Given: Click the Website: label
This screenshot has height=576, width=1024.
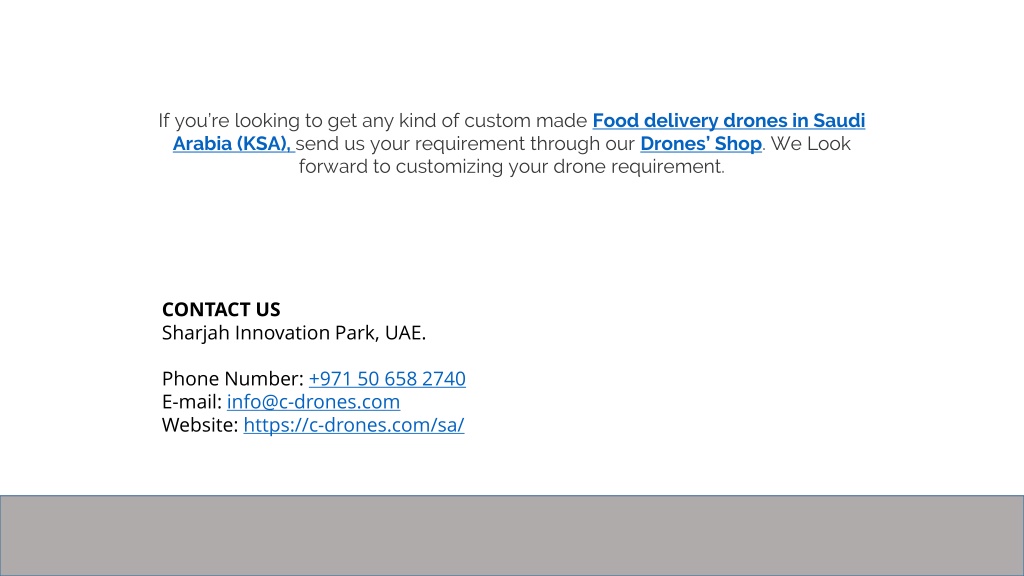Looking at the screenshot, I should 200,424.
